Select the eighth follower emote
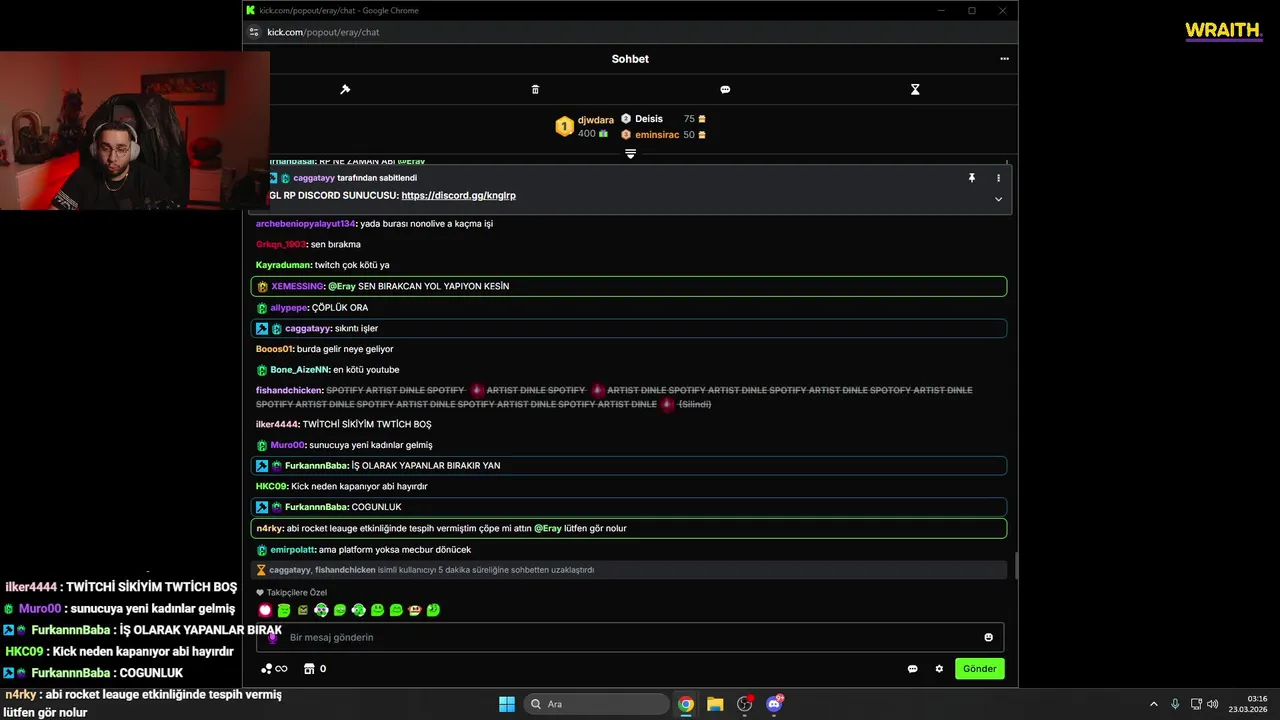1280x720 pixels. click(396, 610)
